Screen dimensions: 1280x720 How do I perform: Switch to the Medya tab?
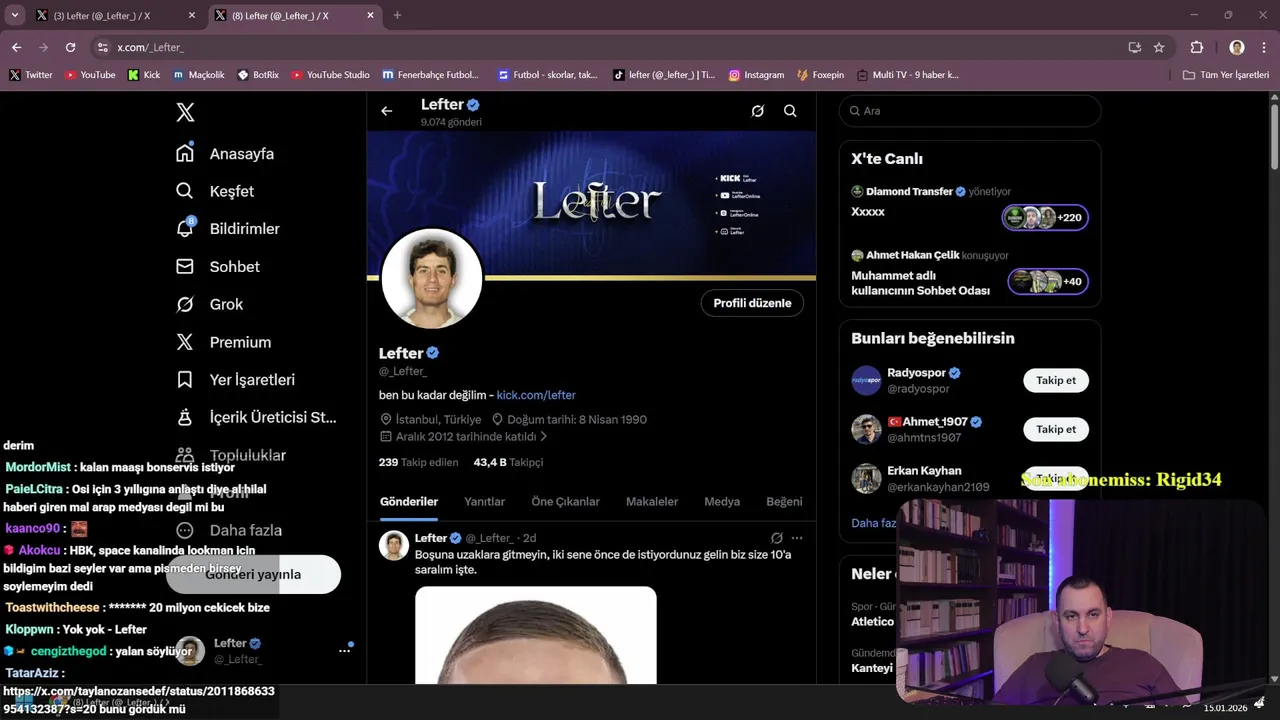722,501
